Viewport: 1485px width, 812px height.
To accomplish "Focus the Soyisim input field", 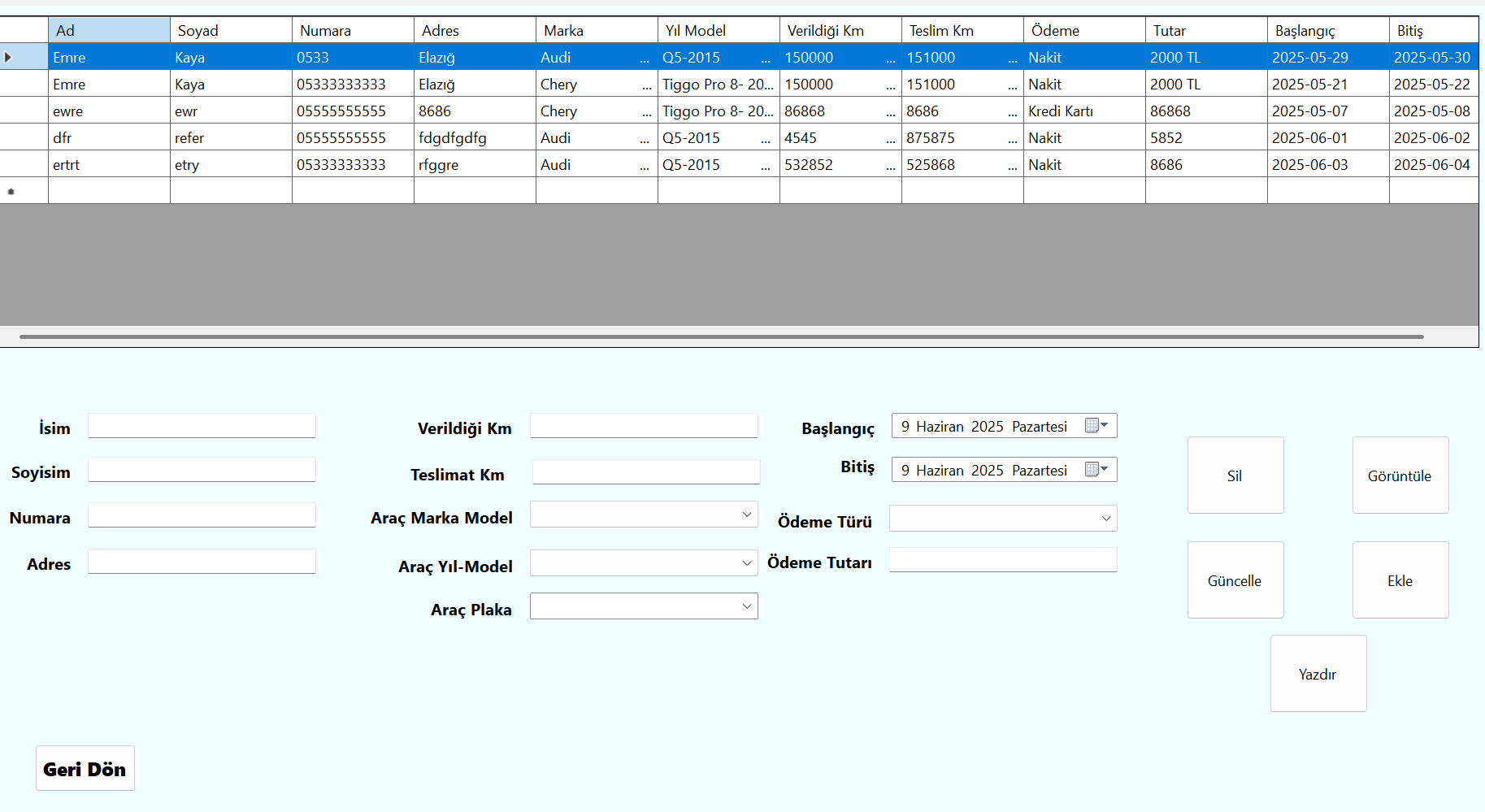I will coord(202,470).
